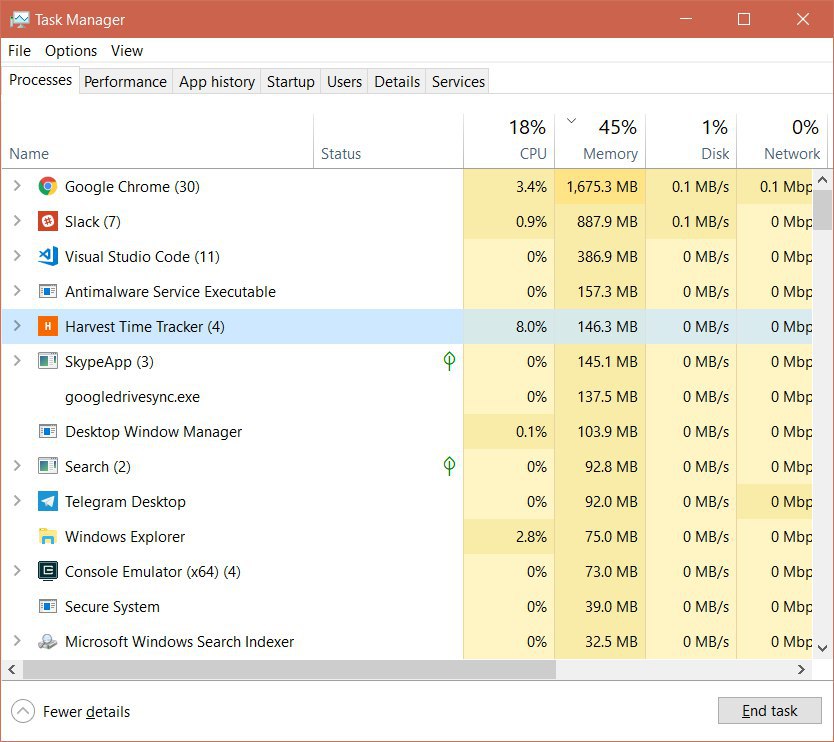
Task: Sort by the CPU column header
Action: point(509,141)
